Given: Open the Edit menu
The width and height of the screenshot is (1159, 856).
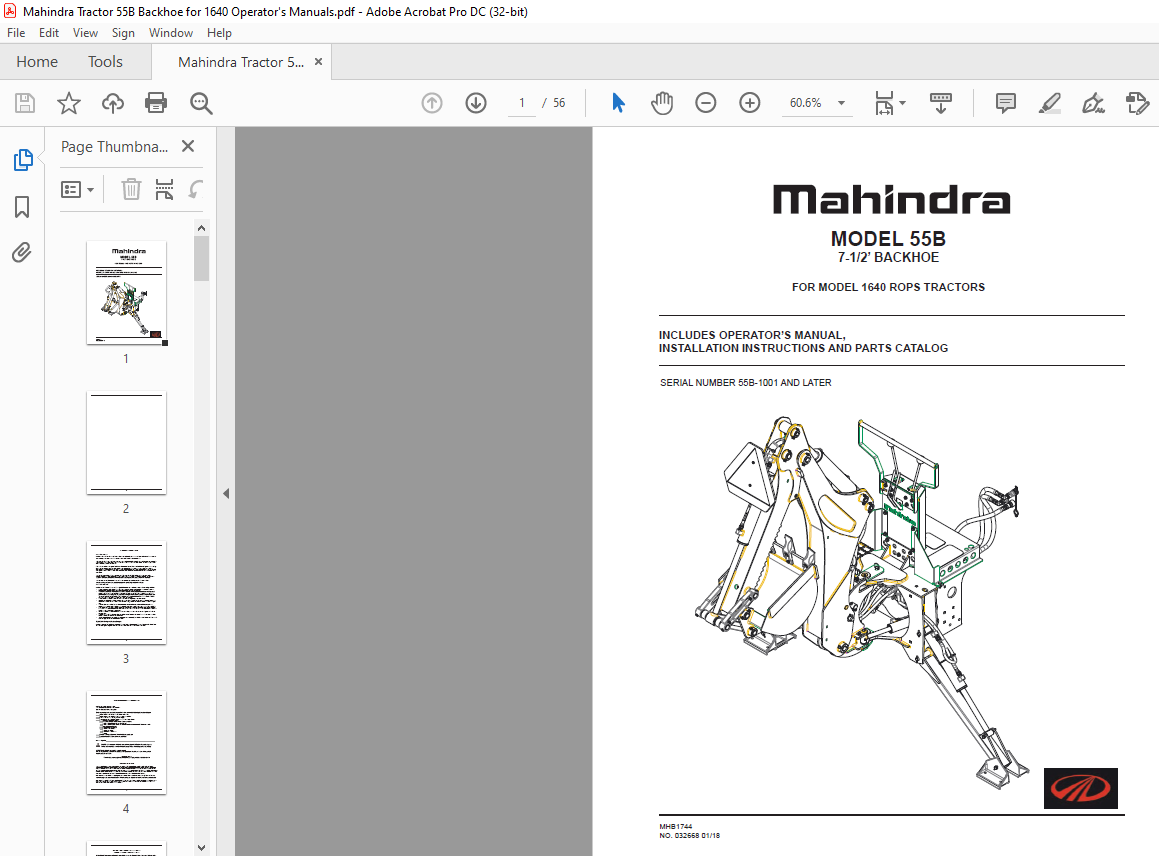Looking at the screenshot, I should click(x=49, y=33).
